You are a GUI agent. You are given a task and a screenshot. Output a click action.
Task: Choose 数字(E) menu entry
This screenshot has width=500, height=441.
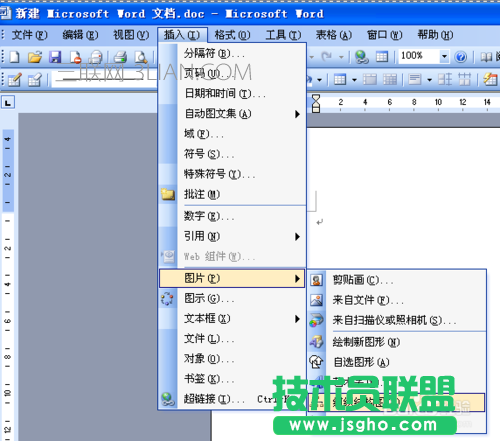[232, 216]
